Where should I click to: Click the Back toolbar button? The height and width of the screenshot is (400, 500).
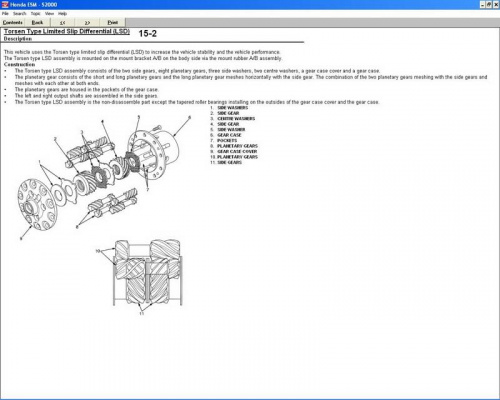pos(37,22)
